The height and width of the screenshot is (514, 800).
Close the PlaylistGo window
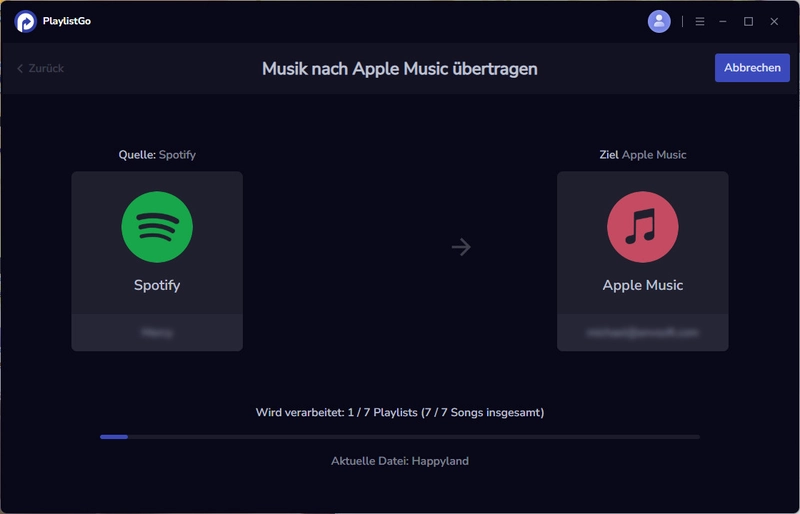774,21
